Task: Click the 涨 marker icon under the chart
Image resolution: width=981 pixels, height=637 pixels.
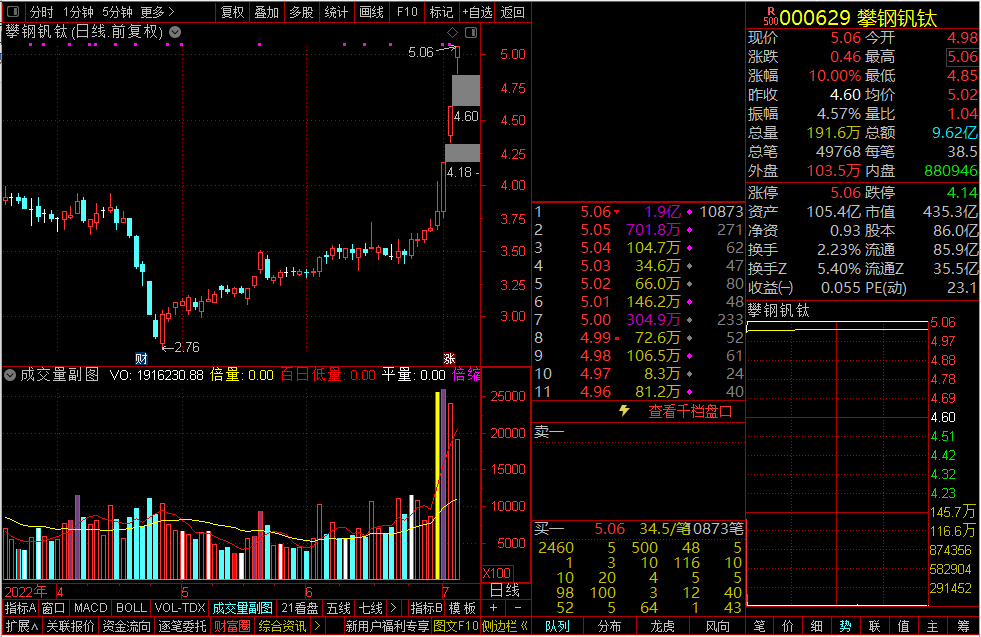Action: tap(449, 358)
